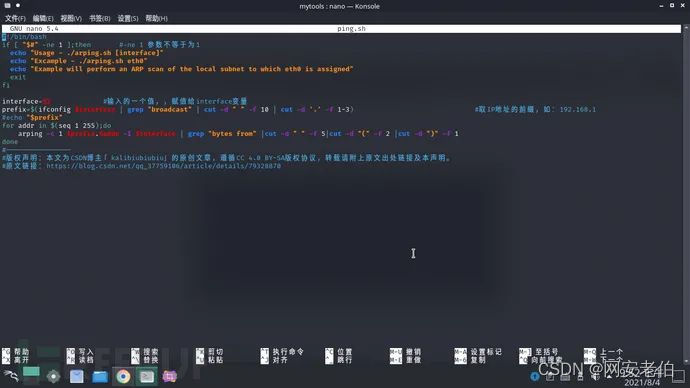Click the ping.sh filename in nano header
Image resolution: width=690 pixels, height=388 pixels.
click(x=351, y=29)
